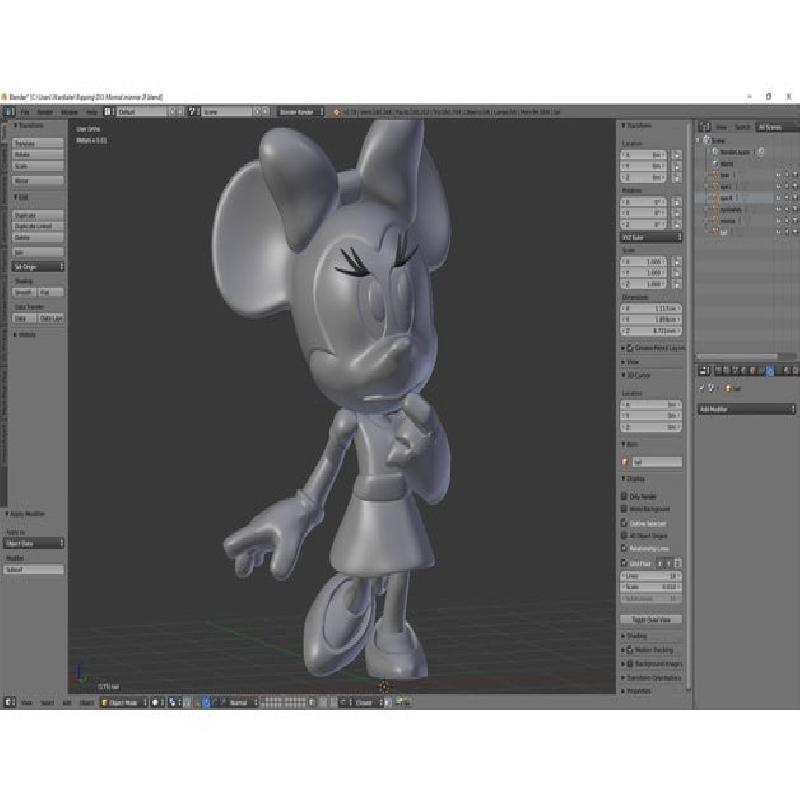
Task: Open Info editor type selector icon
Action: 10,112
